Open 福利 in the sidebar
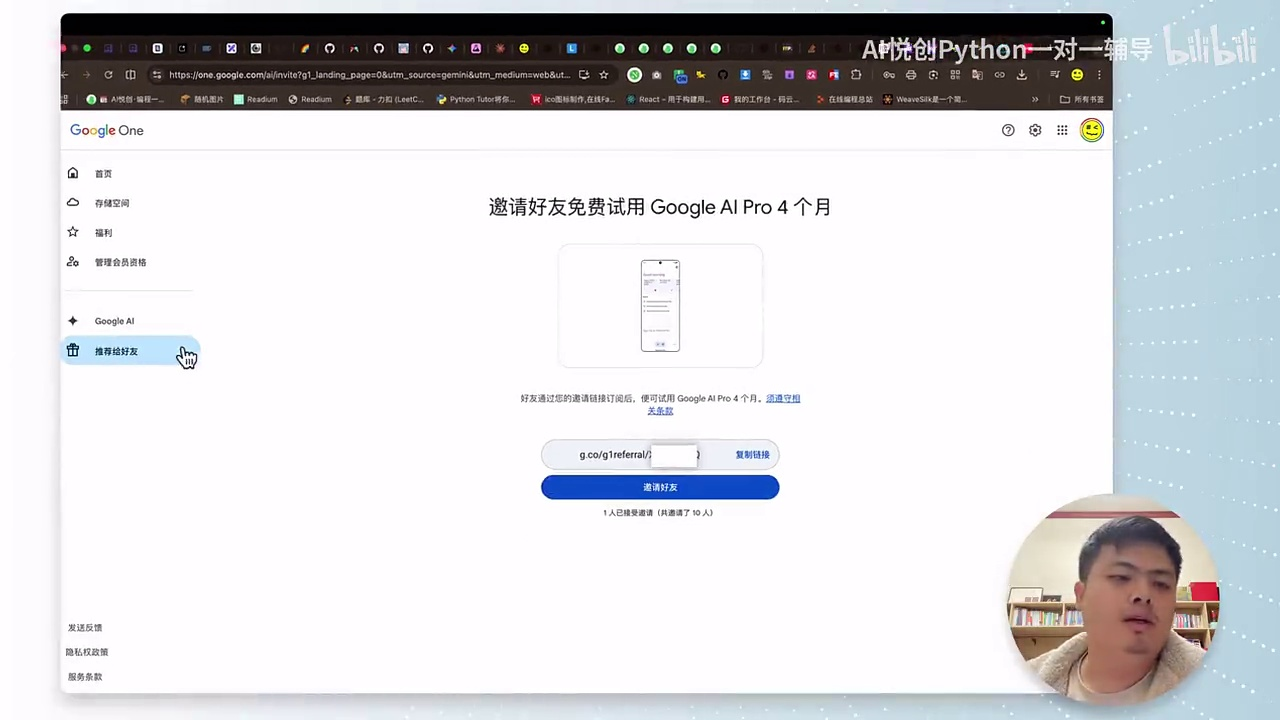The width and height of the screenshot is (1280, 720). pyautogui.click(x=103, y=233)
